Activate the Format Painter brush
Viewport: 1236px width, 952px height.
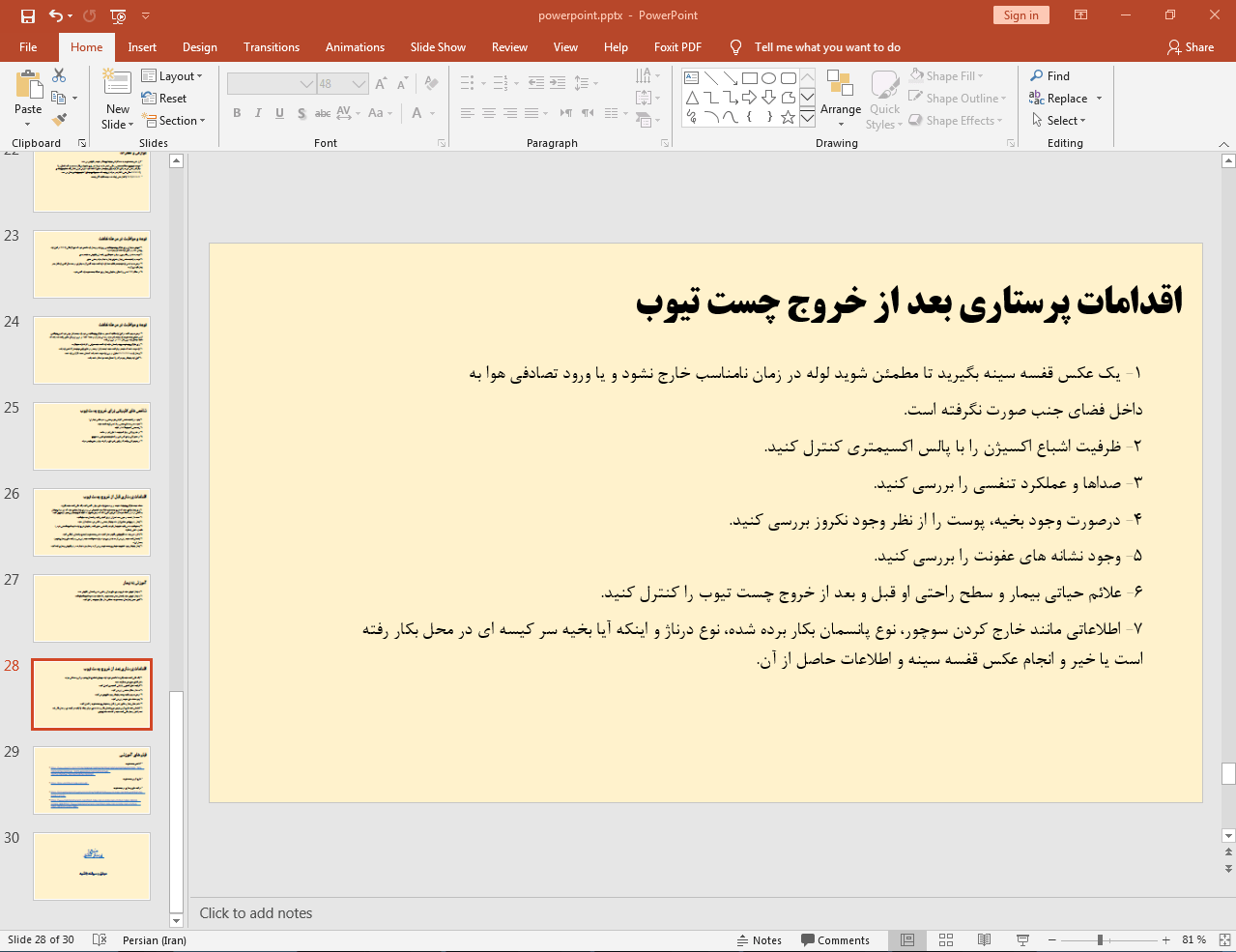coord(59,120)
